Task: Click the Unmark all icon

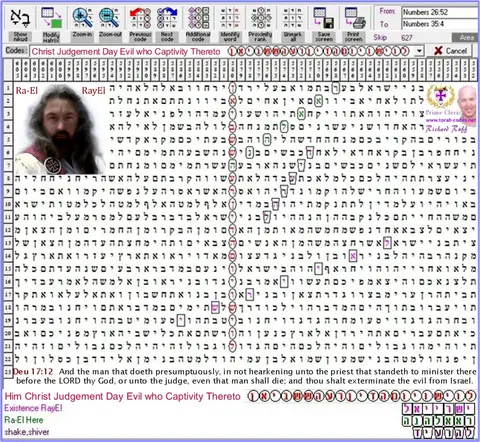Action: point(292,18)
